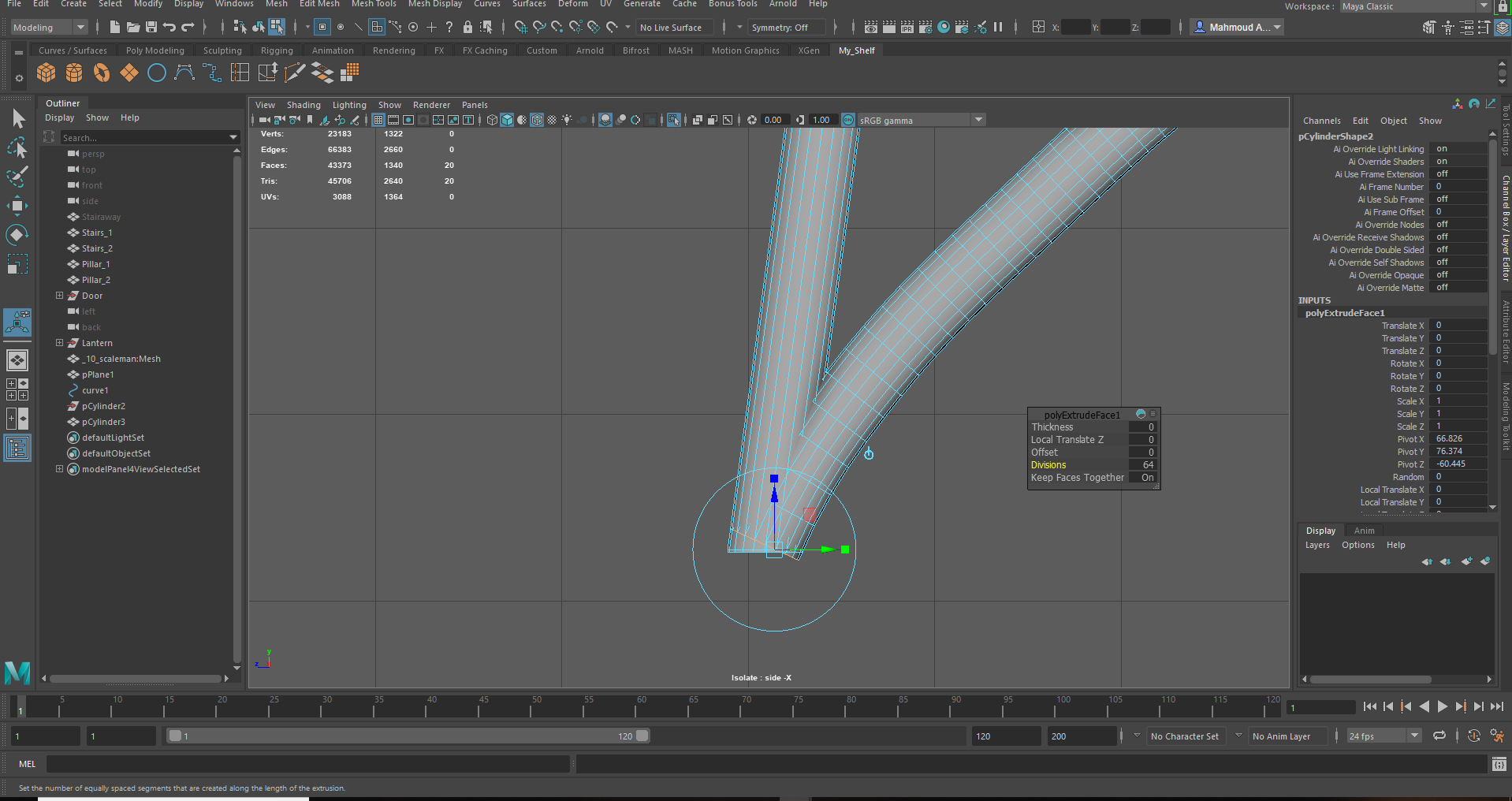
Task: Select the Polygon Cylinder shelf icon
Action: tap(73, 72)
